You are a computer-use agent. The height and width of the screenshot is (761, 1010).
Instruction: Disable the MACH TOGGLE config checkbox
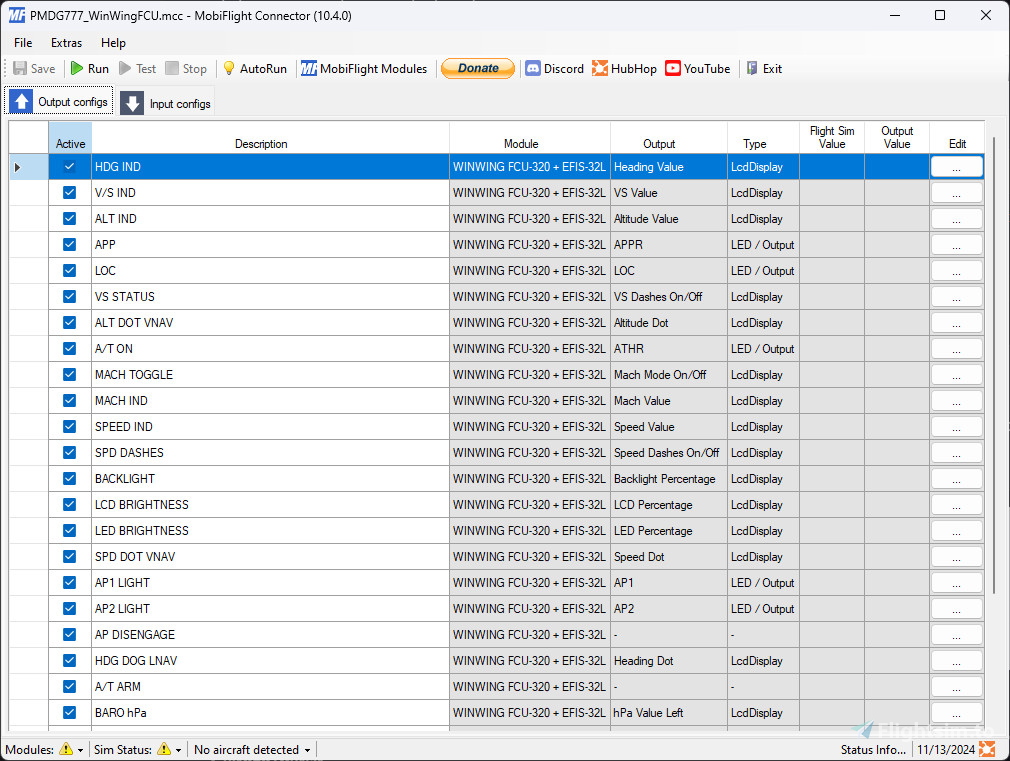[x=70, y=375]
